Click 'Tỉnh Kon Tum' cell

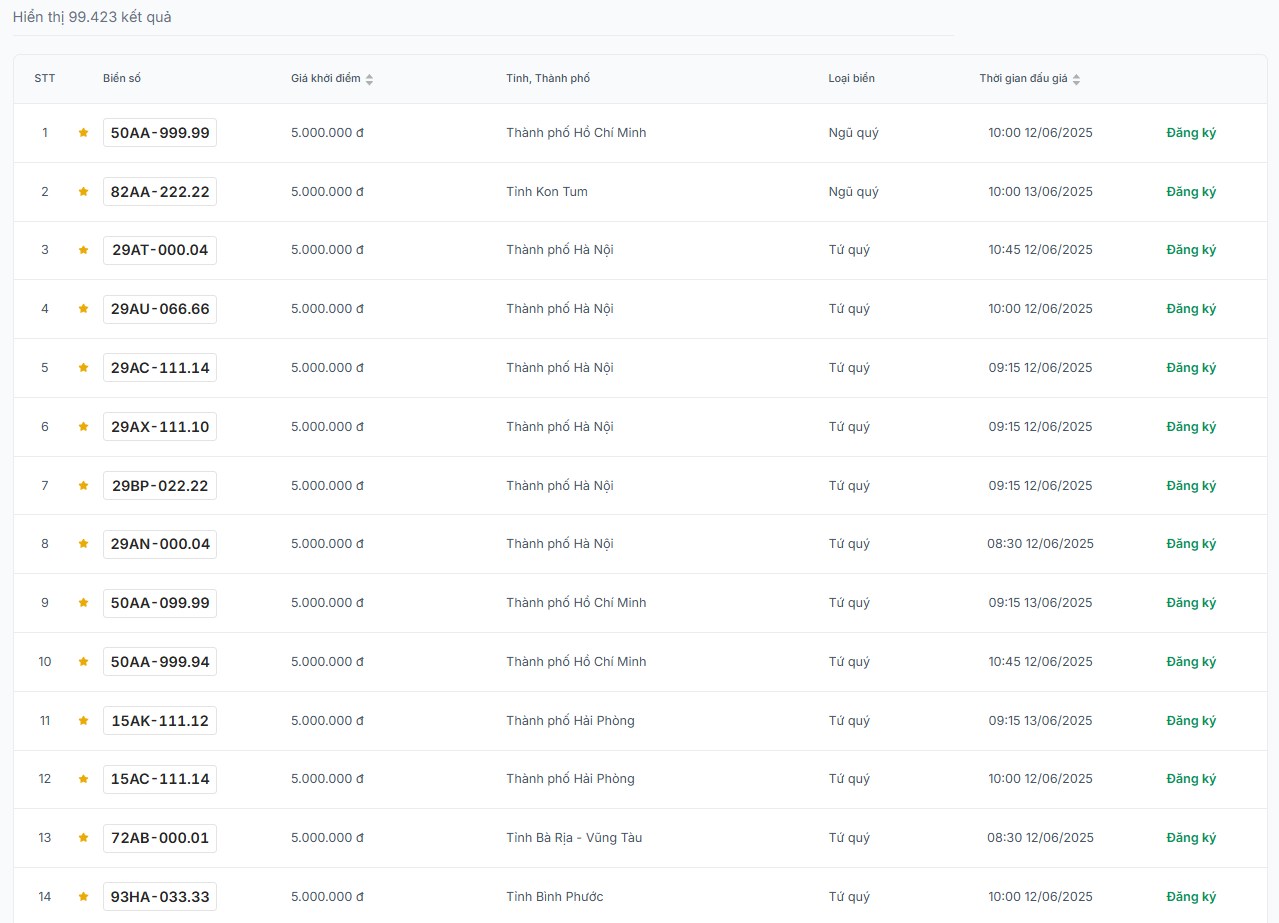[547, 191]
